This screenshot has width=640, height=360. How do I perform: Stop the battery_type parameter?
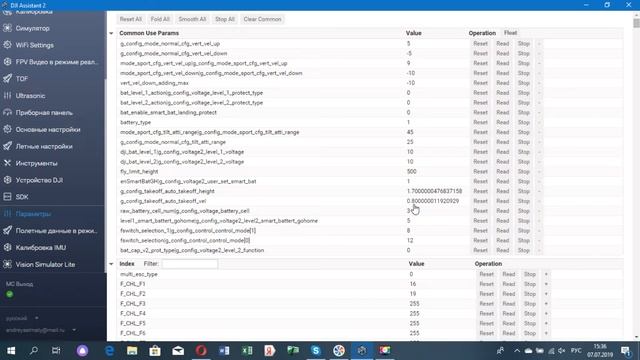coord(524,122)
